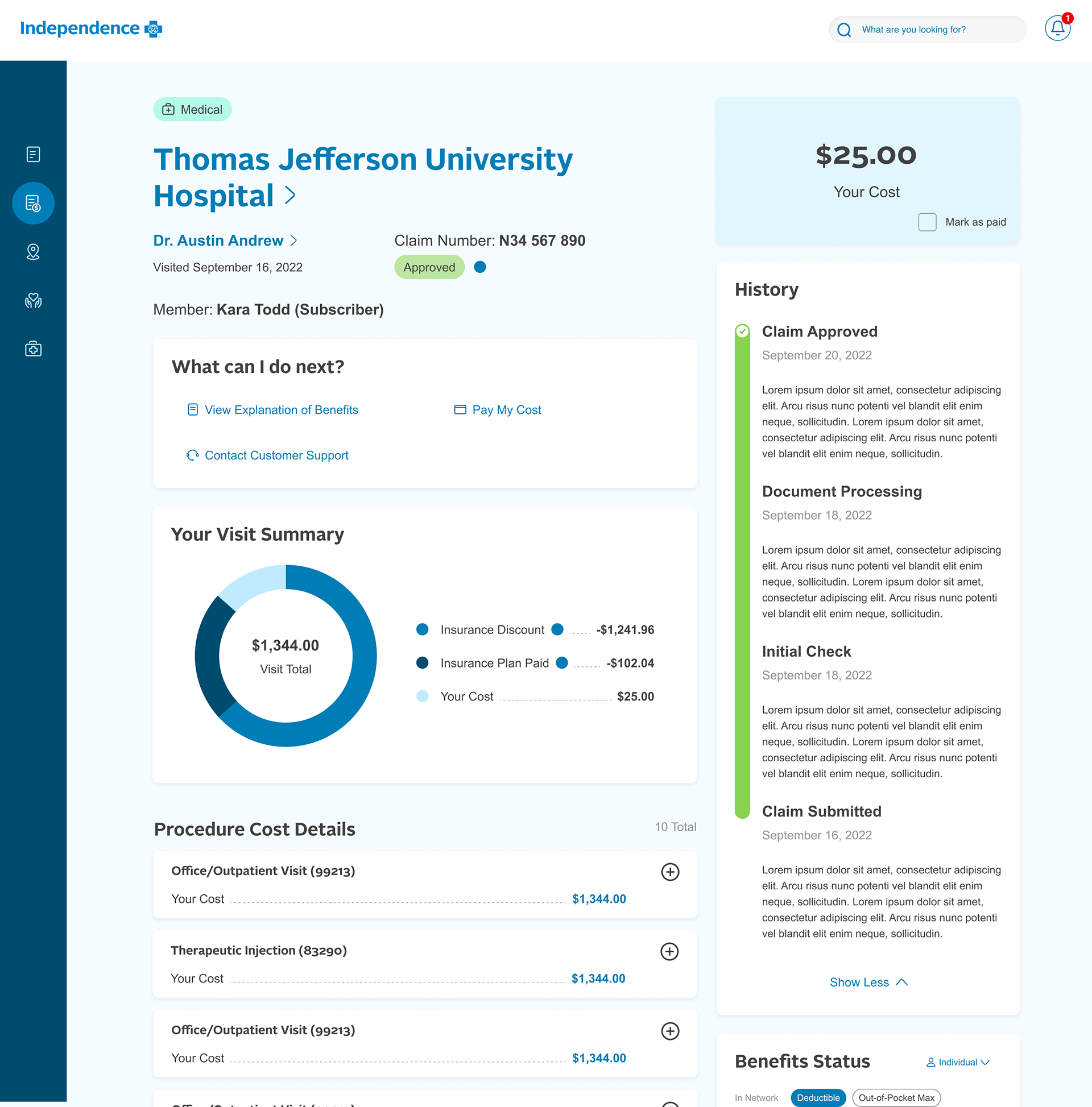
Task: Click 'Member: Kara Todd (Subscriber)' text
Action: (x=268, y=309)
